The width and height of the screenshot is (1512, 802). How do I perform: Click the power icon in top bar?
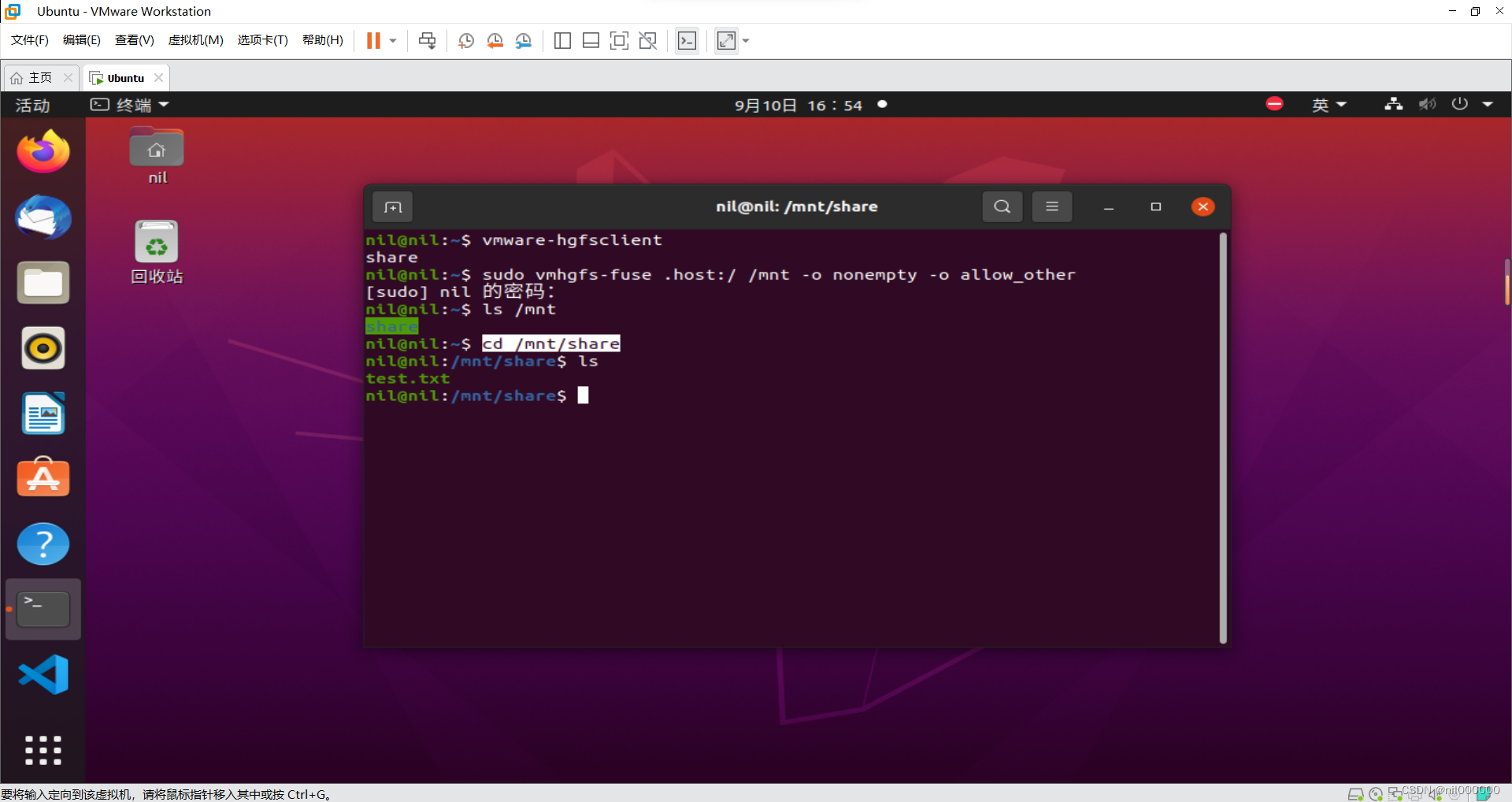pos(1459,104)
